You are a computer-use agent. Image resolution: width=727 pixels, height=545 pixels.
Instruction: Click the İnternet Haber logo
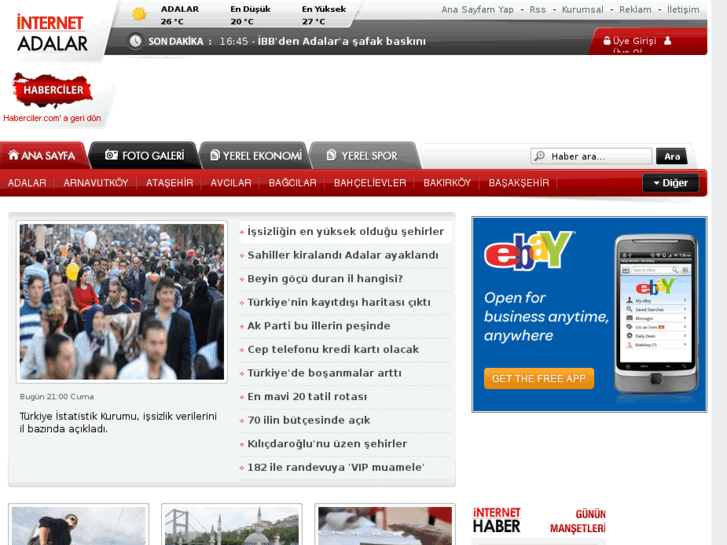click(497, 520)
